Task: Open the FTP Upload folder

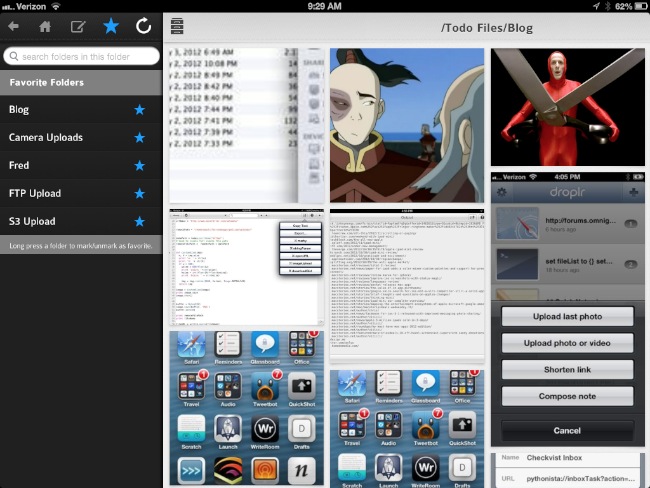Action: click(x=81, y=193)
